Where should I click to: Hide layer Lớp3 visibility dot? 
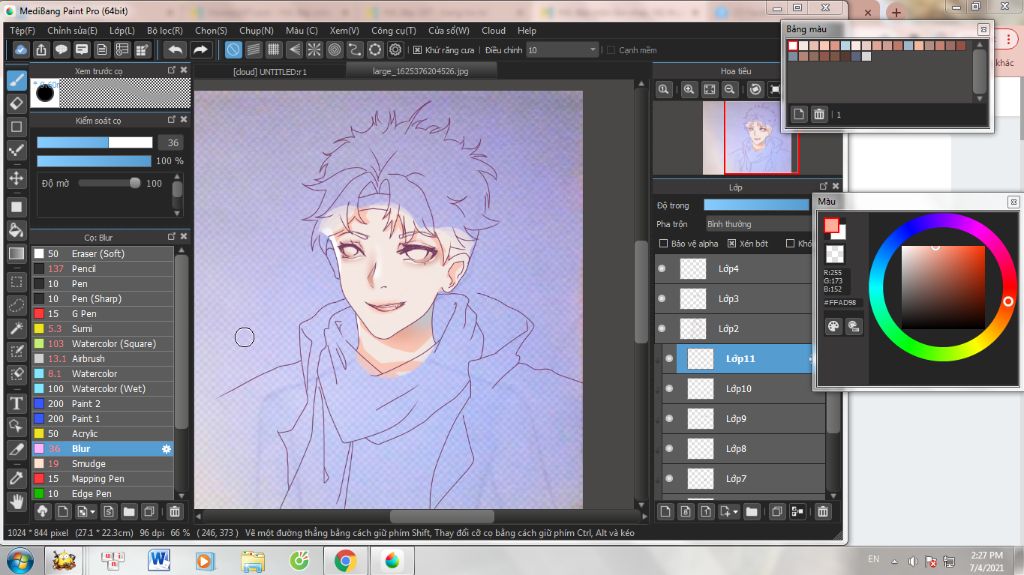[x=662, y=299]
